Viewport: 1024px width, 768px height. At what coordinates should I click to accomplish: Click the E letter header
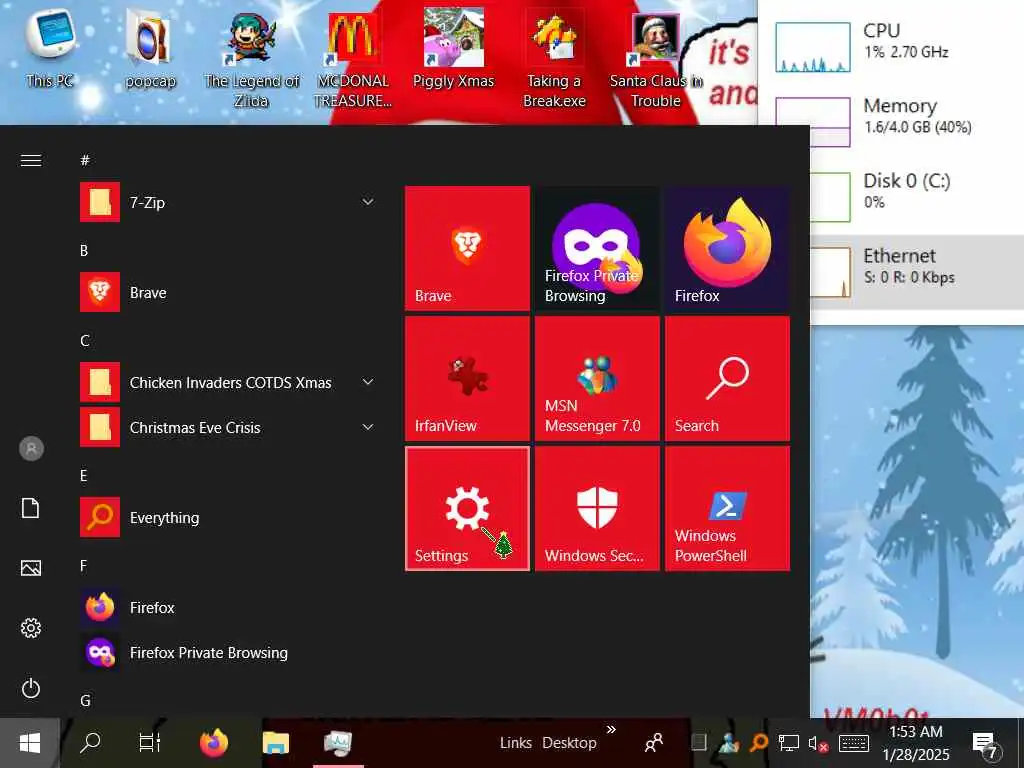[84, 475]
